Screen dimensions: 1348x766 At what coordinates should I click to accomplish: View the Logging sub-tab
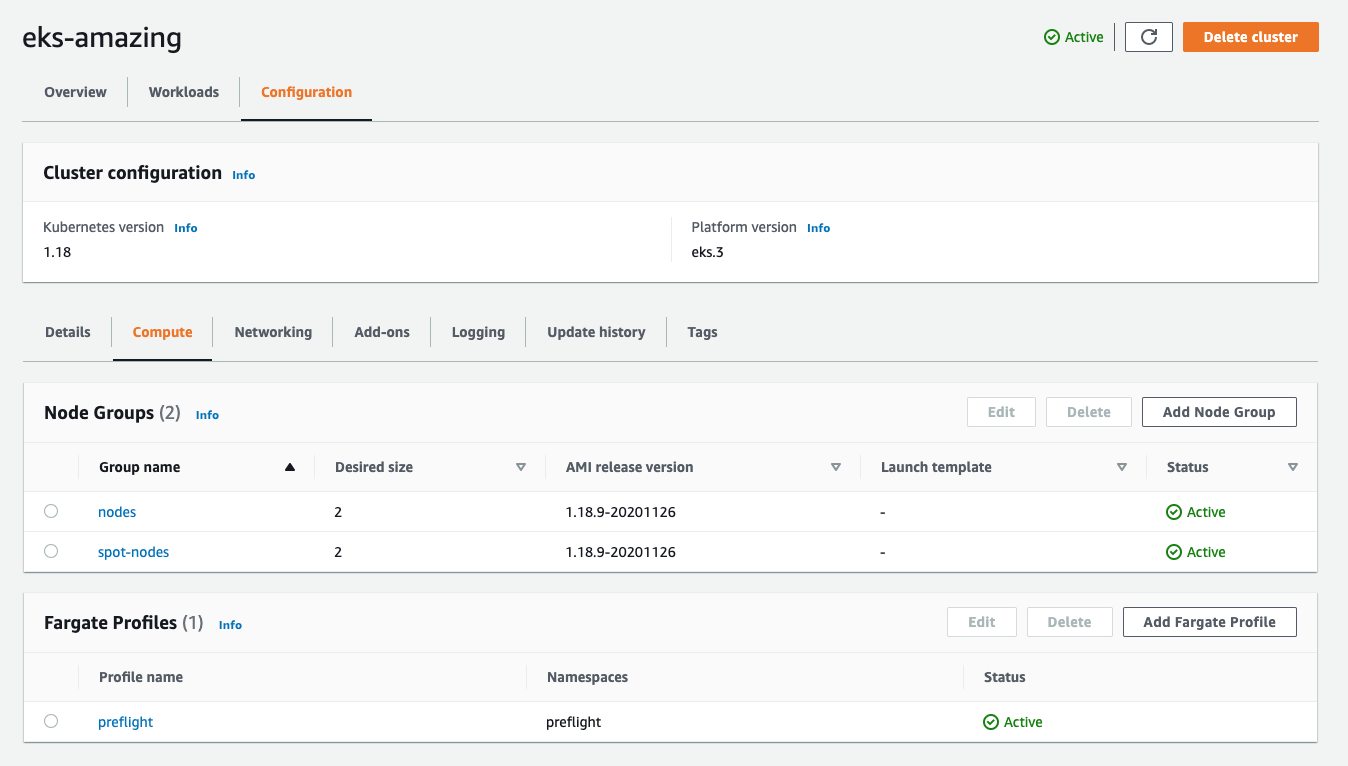(x=478, y=332)
